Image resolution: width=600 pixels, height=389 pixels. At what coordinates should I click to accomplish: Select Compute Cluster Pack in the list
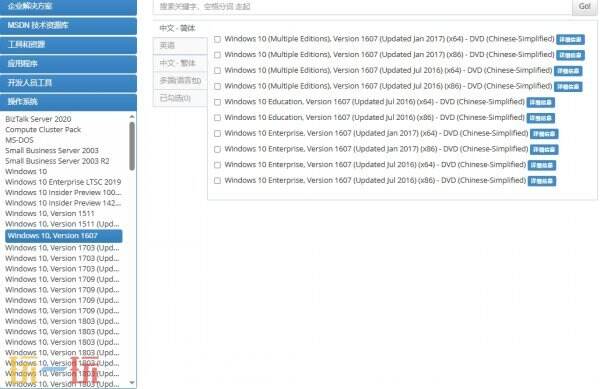click(x=43, y=130)
